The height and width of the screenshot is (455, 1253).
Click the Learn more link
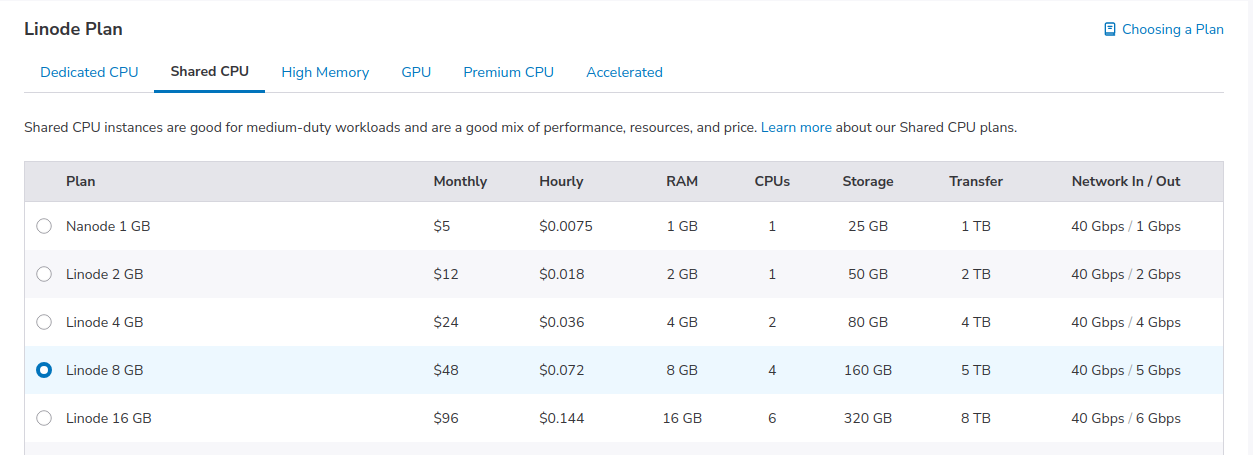click(x=796, y=128)
